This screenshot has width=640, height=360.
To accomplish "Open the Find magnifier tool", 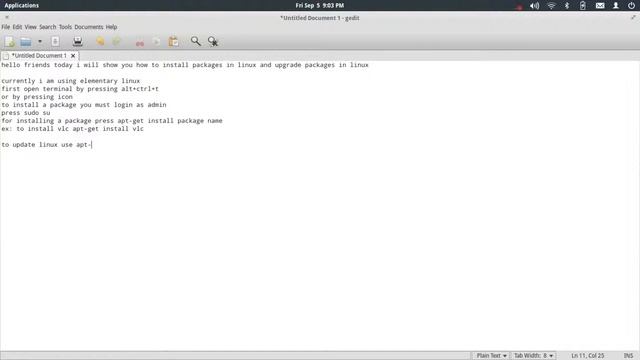I will click(196, 41).
